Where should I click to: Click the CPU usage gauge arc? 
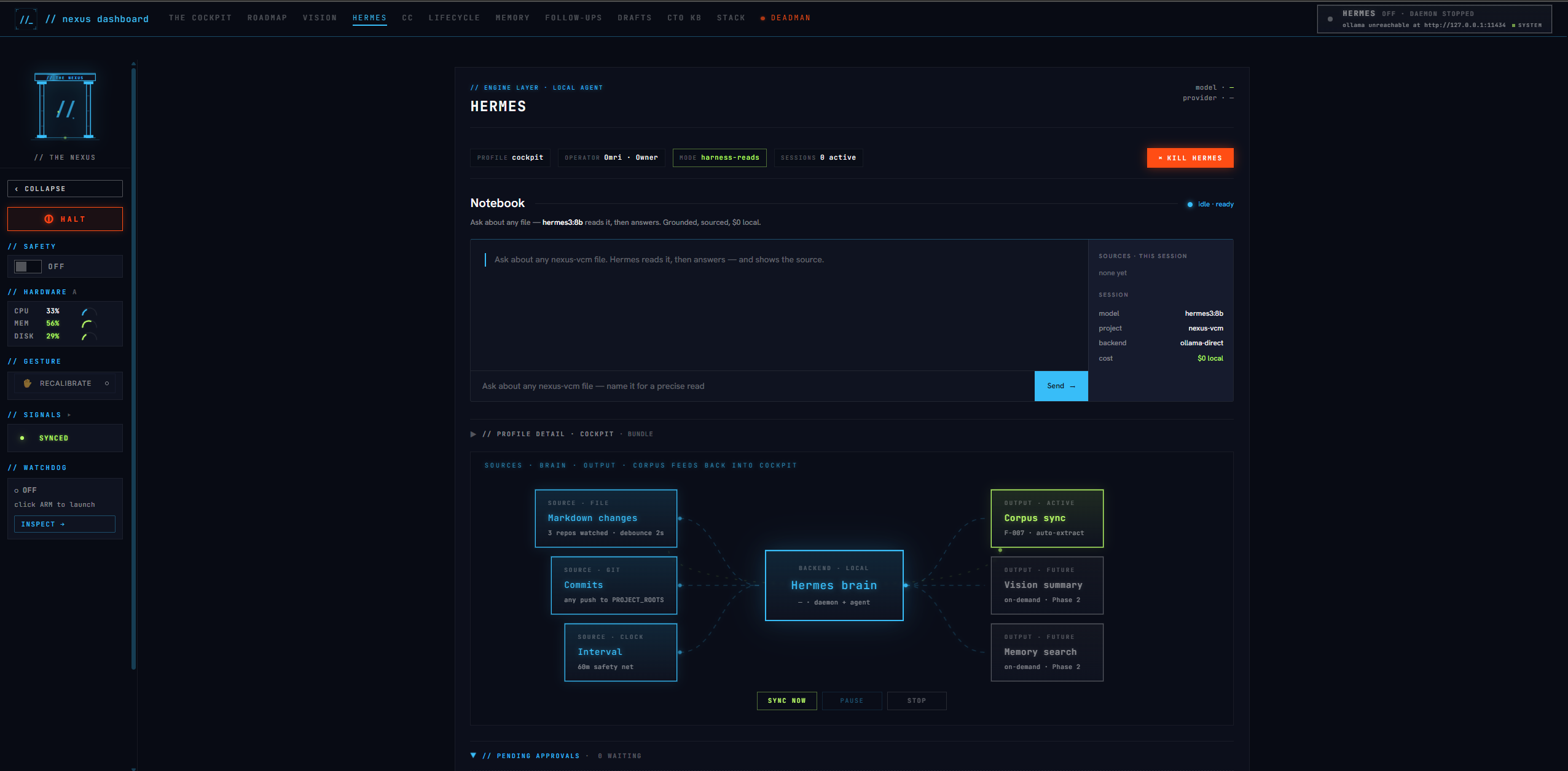coord(88,311)
